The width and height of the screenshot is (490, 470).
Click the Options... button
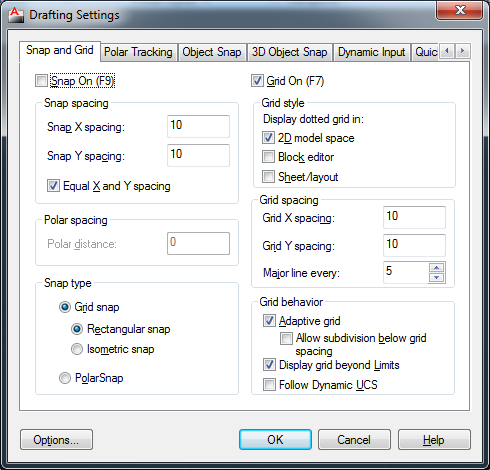point(56,440)
